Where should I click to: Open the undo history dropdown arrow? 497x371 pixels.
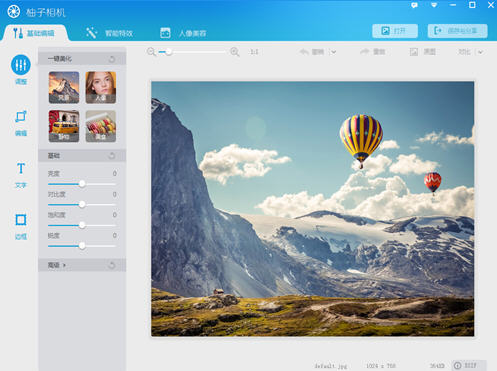click(x=334, y=52)
